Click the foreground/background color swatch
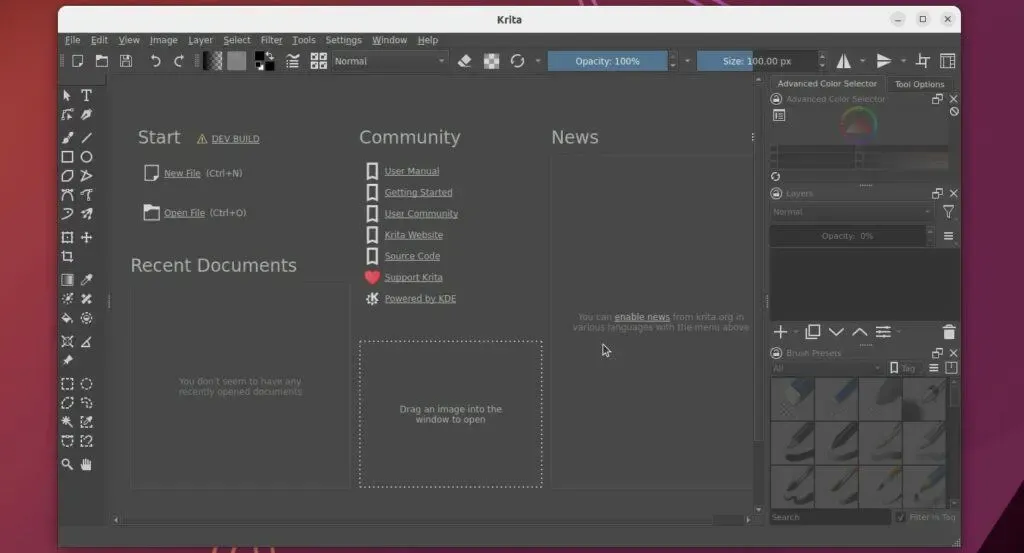Screen dimensions: 1024x553 pos(264,61)
